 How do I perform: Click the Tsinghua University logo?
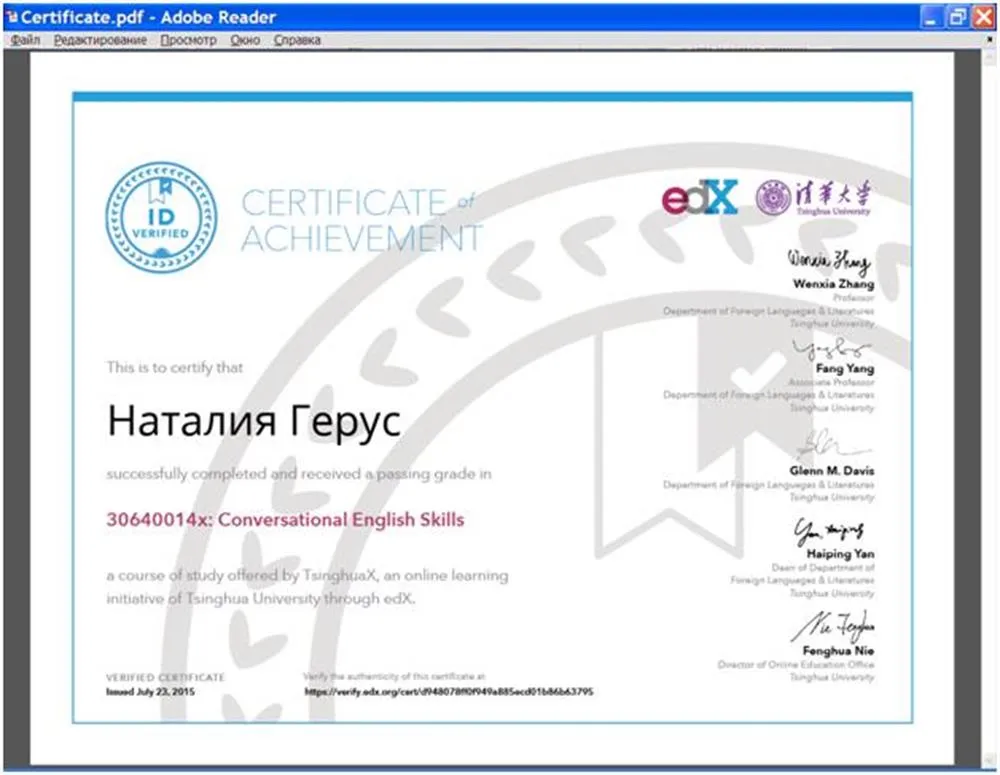click(814, 197)
